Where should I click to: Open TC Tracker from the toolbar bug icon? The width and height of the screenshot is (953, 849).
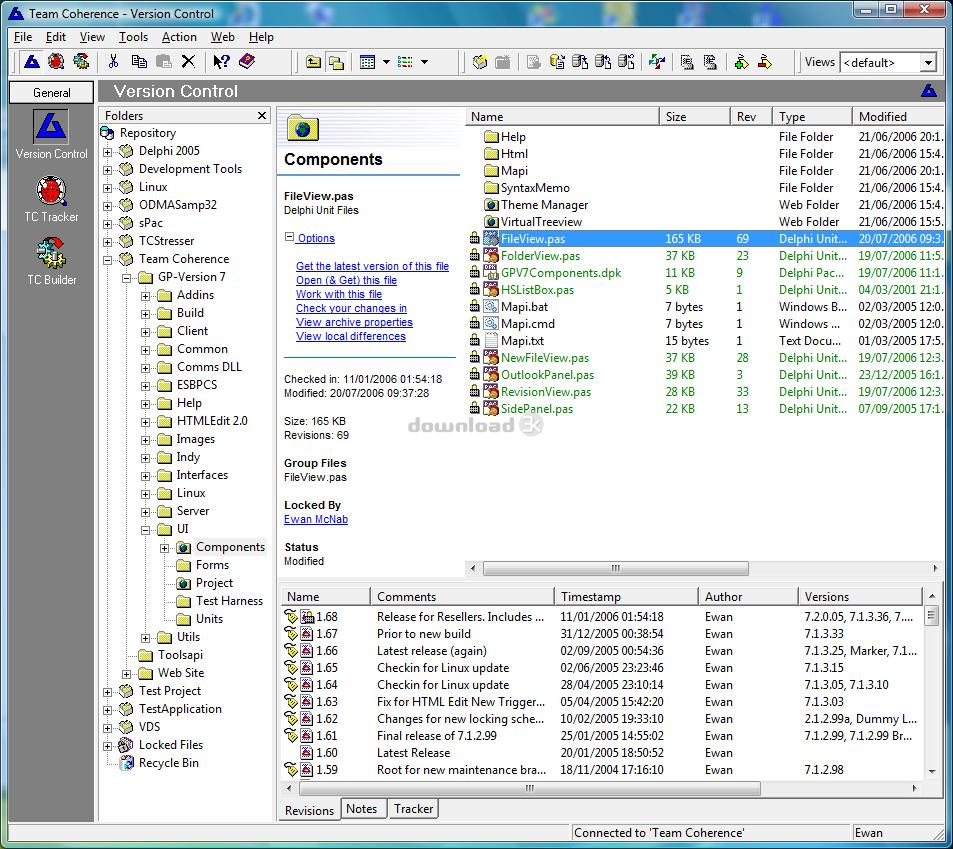click(56, 61)
